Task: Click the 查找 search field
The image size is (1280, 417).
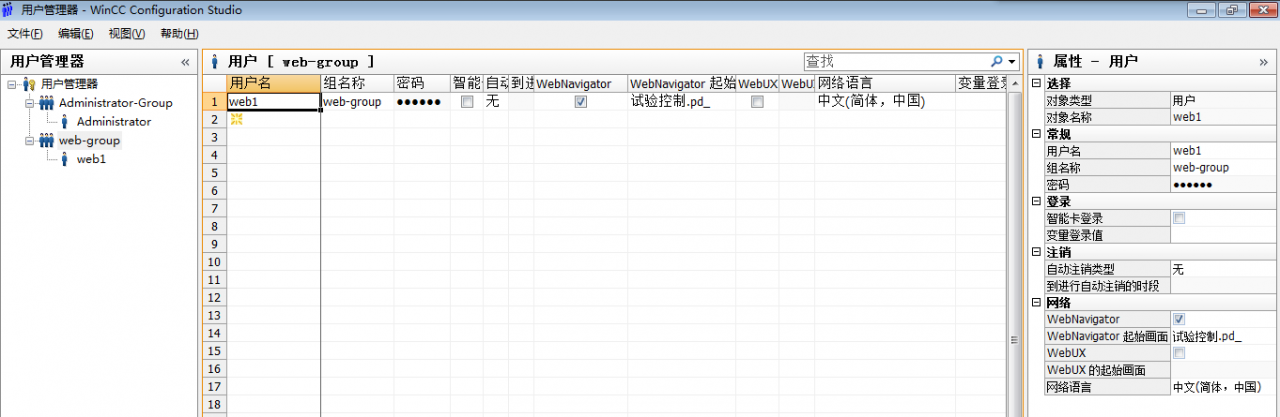Action: pos(895,61)
